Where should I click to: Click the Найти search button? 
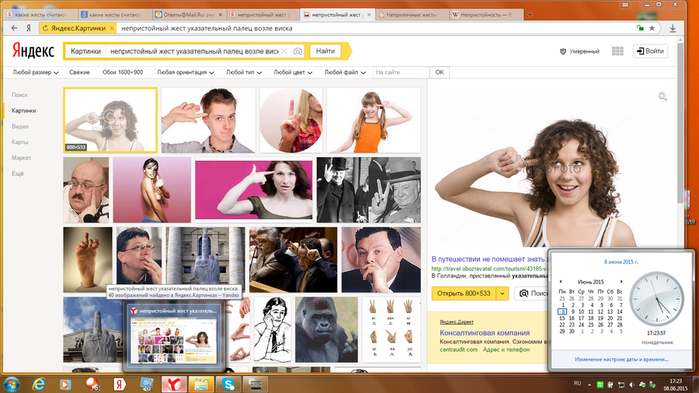(325, 51)
